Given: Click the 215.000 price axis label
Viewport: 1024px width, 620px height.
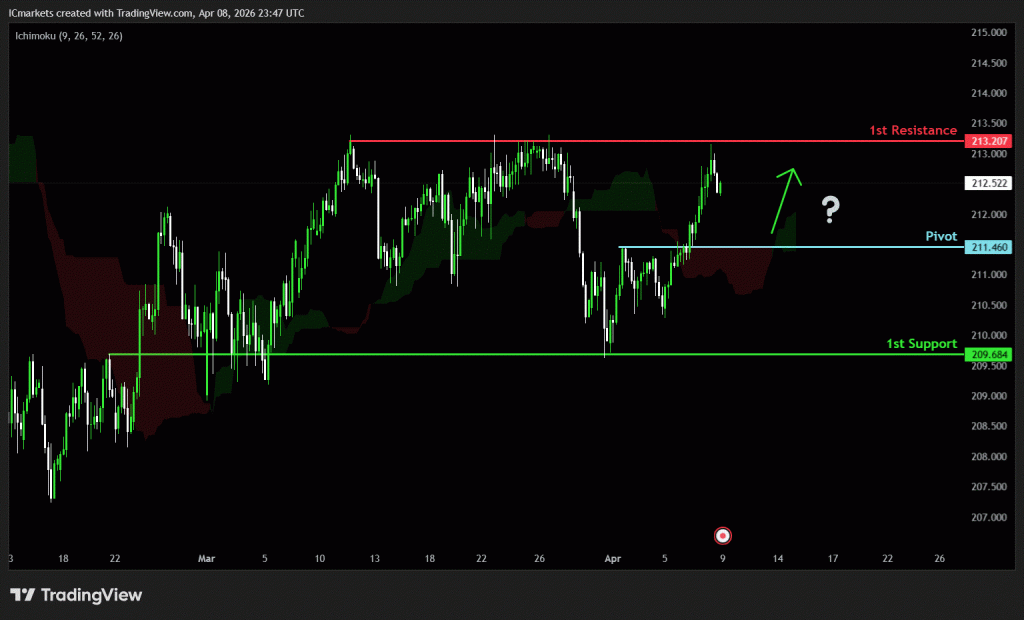Looking at the screenshot, I should (x=988, y=33).
